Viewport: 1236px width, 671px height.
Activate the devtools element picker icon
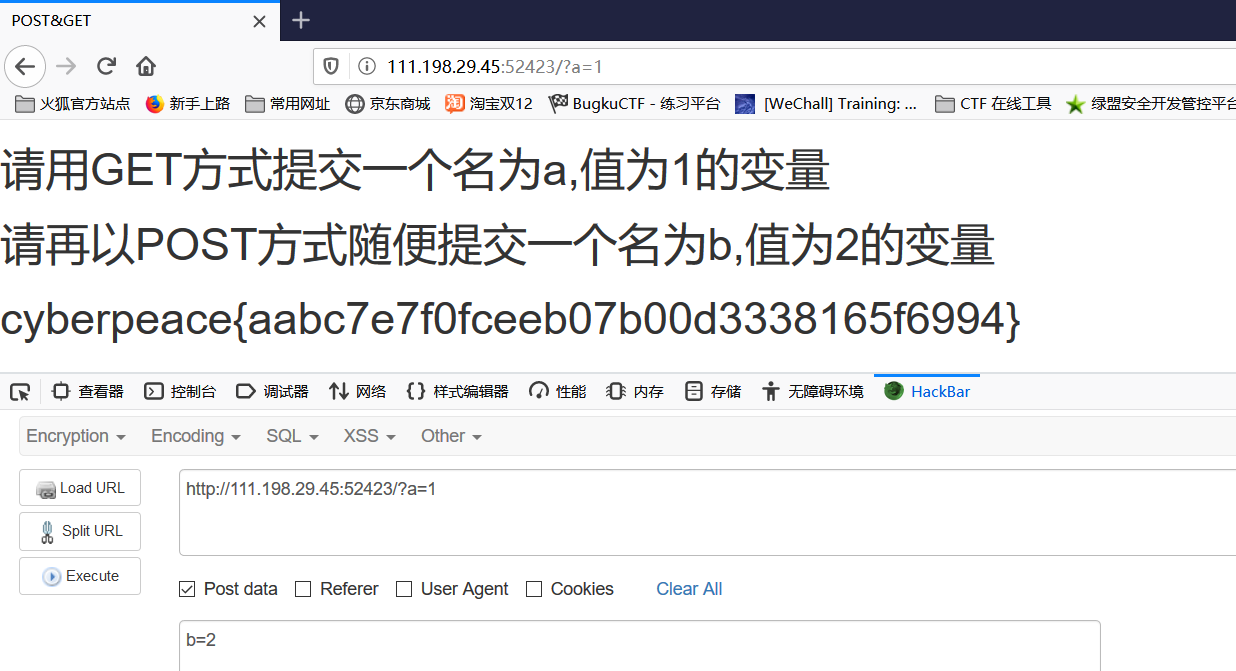click(20, 391)
